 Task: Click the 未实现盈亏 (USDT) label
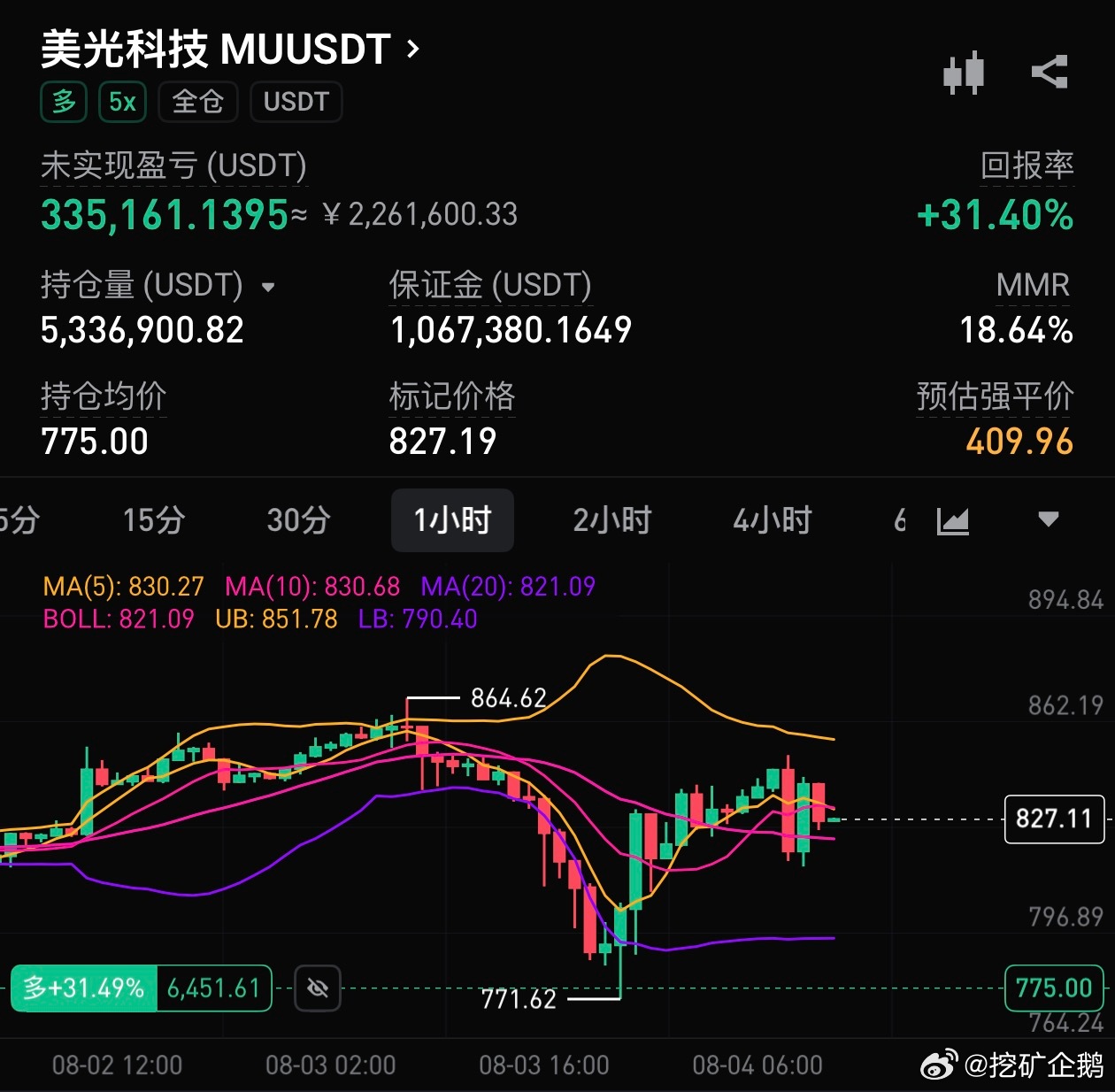pyautogui.click(x=173, y=165)
